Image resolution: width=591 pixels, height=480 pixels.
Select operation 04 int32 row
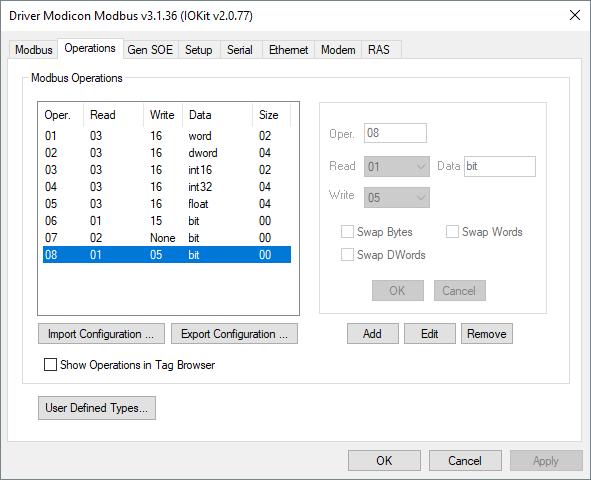tap(167, 186)
